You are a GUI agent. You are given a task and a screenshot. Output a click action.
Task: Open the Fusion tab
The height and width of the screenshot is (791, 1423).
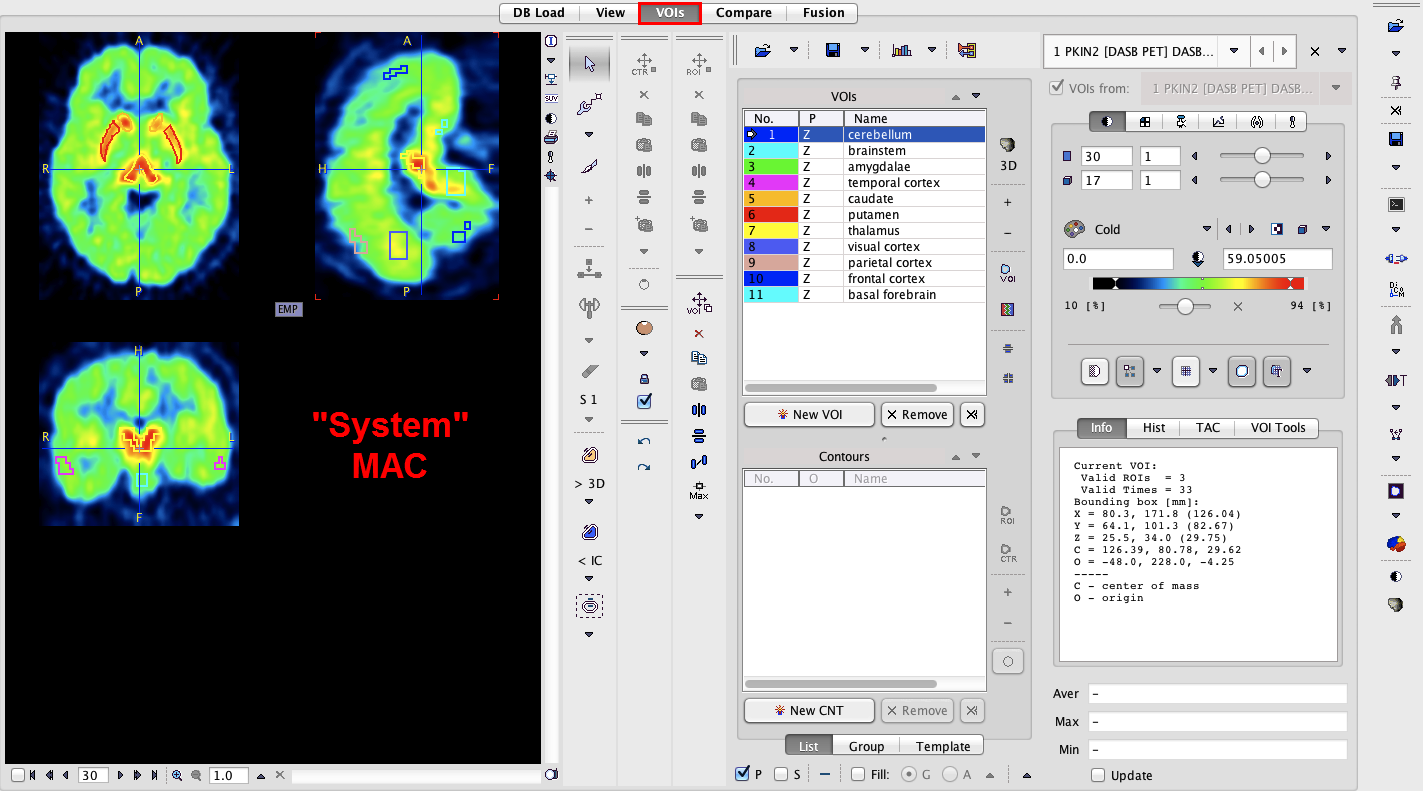(x=823, y=13)
